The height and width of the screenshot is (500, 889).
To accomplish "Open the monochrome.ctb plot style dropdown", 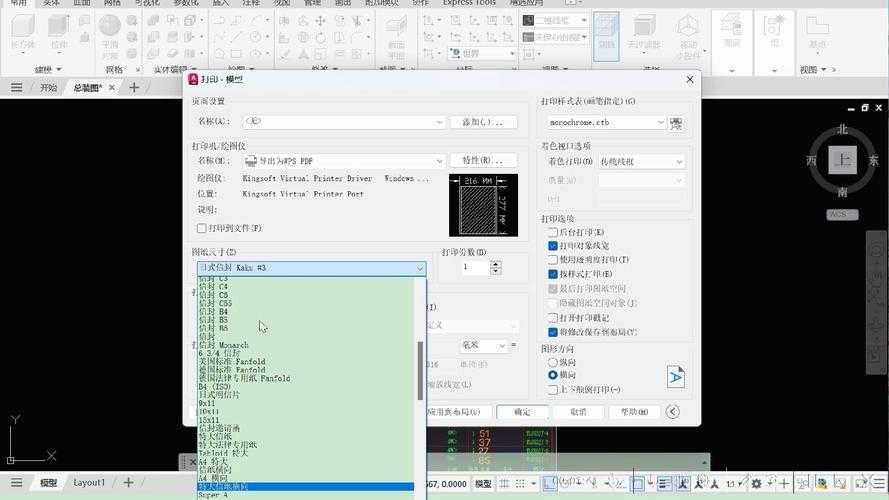I will [x=660, y=123].
